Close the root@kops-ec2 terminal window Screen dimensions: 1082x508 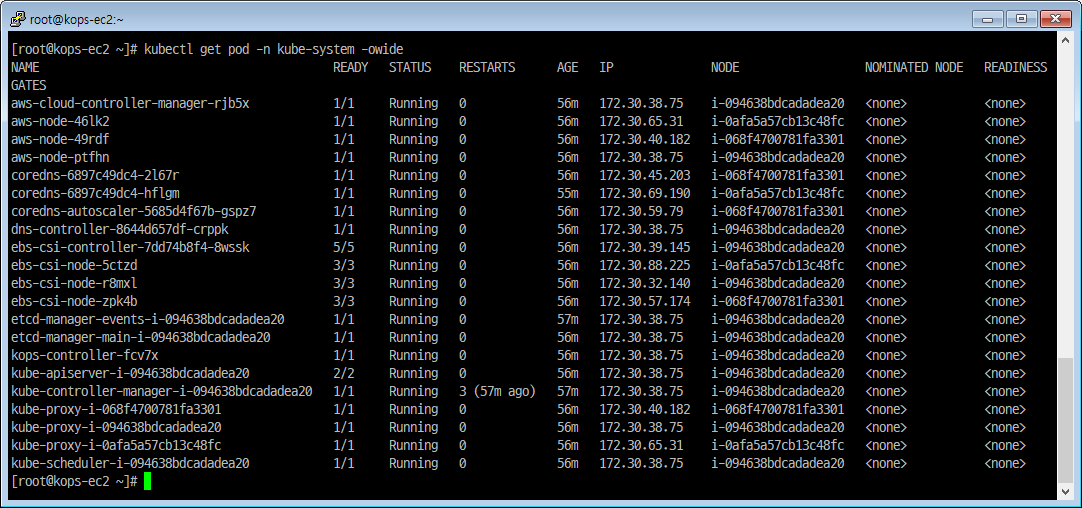click(x=1055, y=19)
